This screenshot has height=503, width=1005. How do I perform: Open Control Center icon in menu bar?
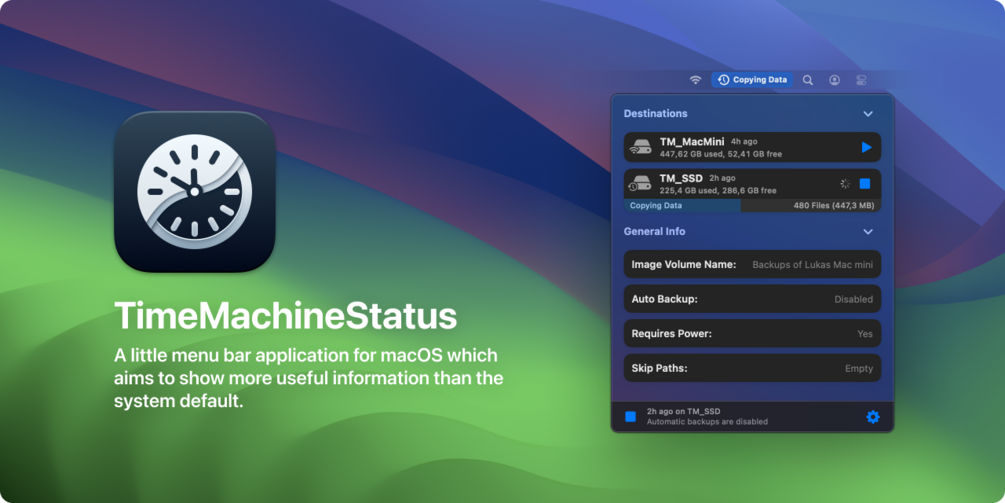tap(861, 80)
